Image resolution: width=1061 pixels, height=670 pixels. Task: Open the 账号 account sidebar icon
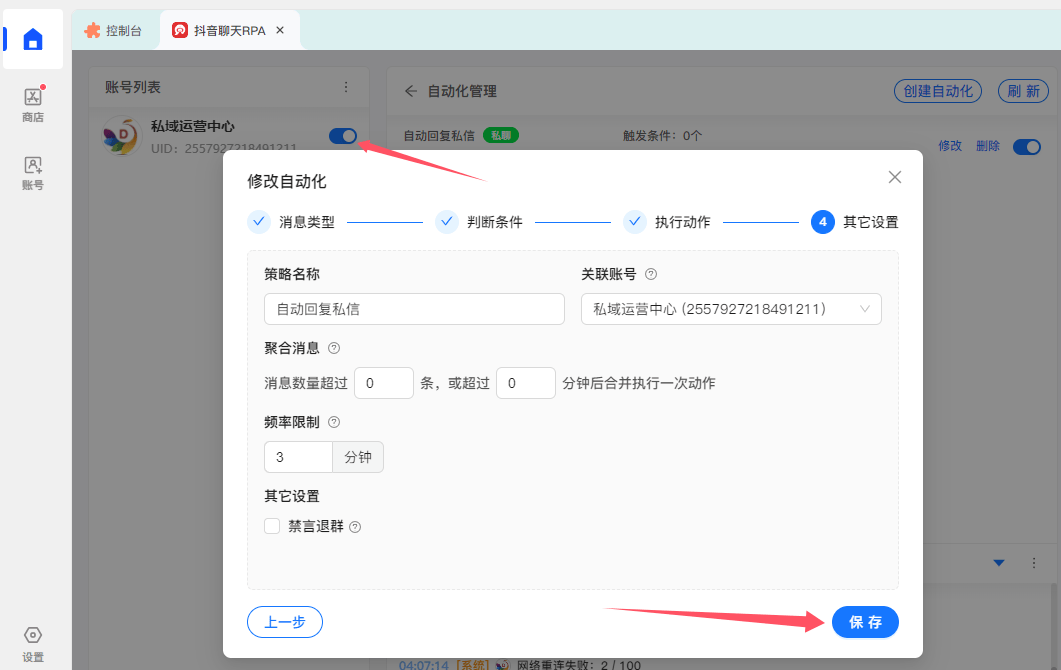point(33,172)
